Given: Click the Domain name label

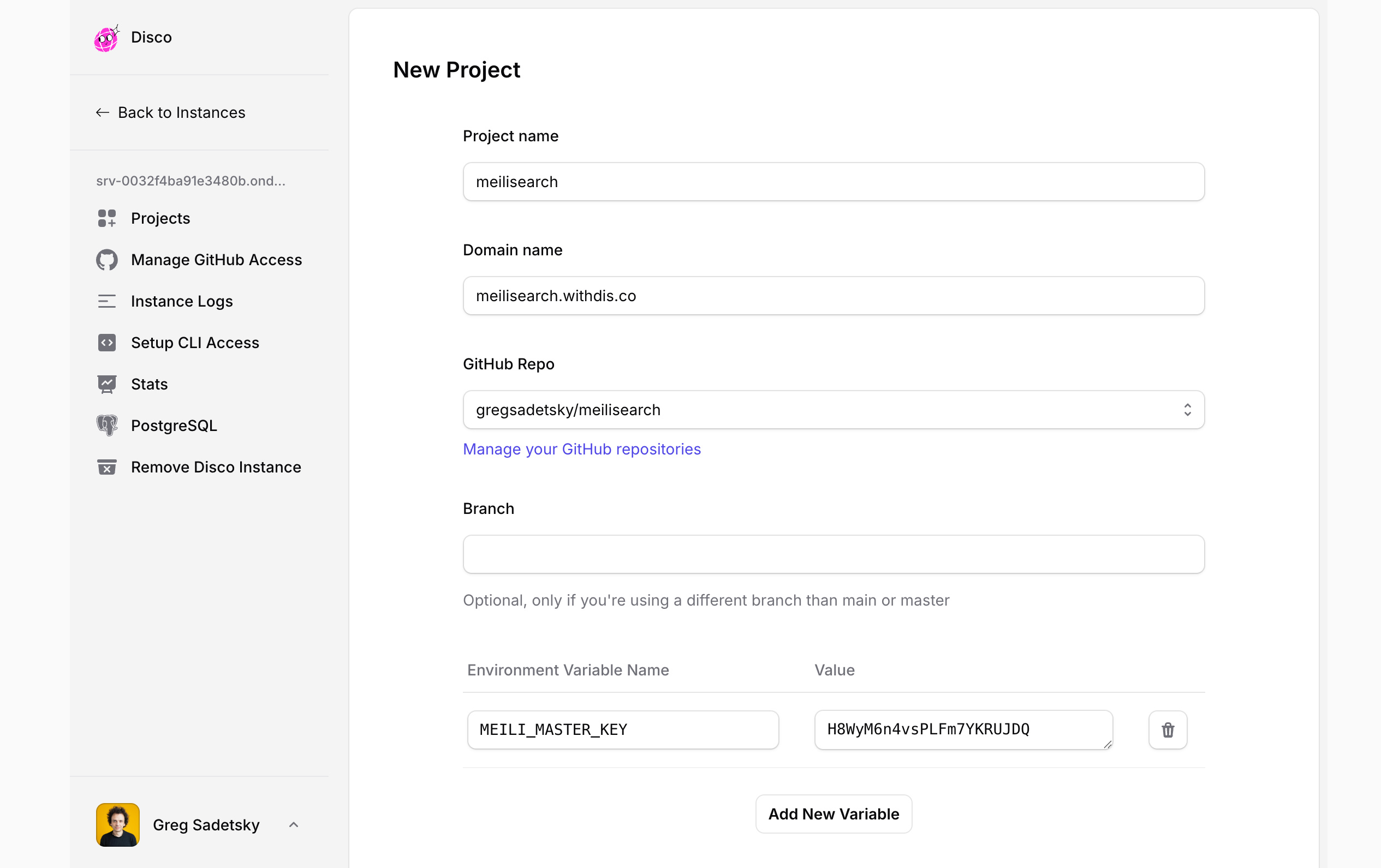Looking at the screenshot, I should 513,250.
